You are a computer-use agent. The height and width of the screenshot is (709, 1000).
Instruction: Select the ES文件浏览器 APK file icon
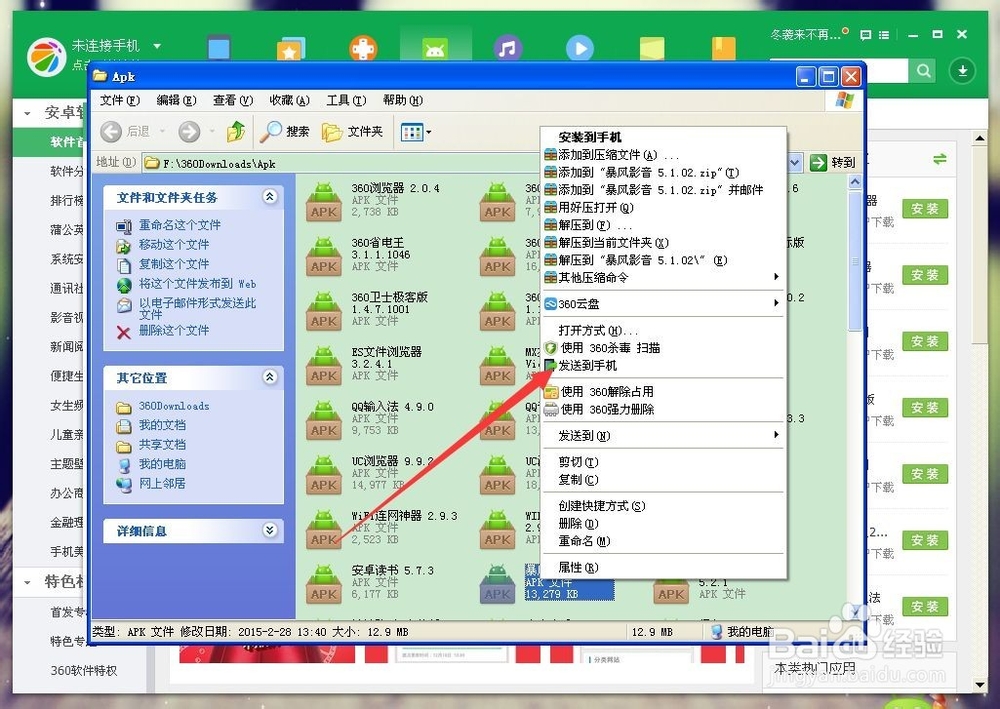click(x=324, y=365)
